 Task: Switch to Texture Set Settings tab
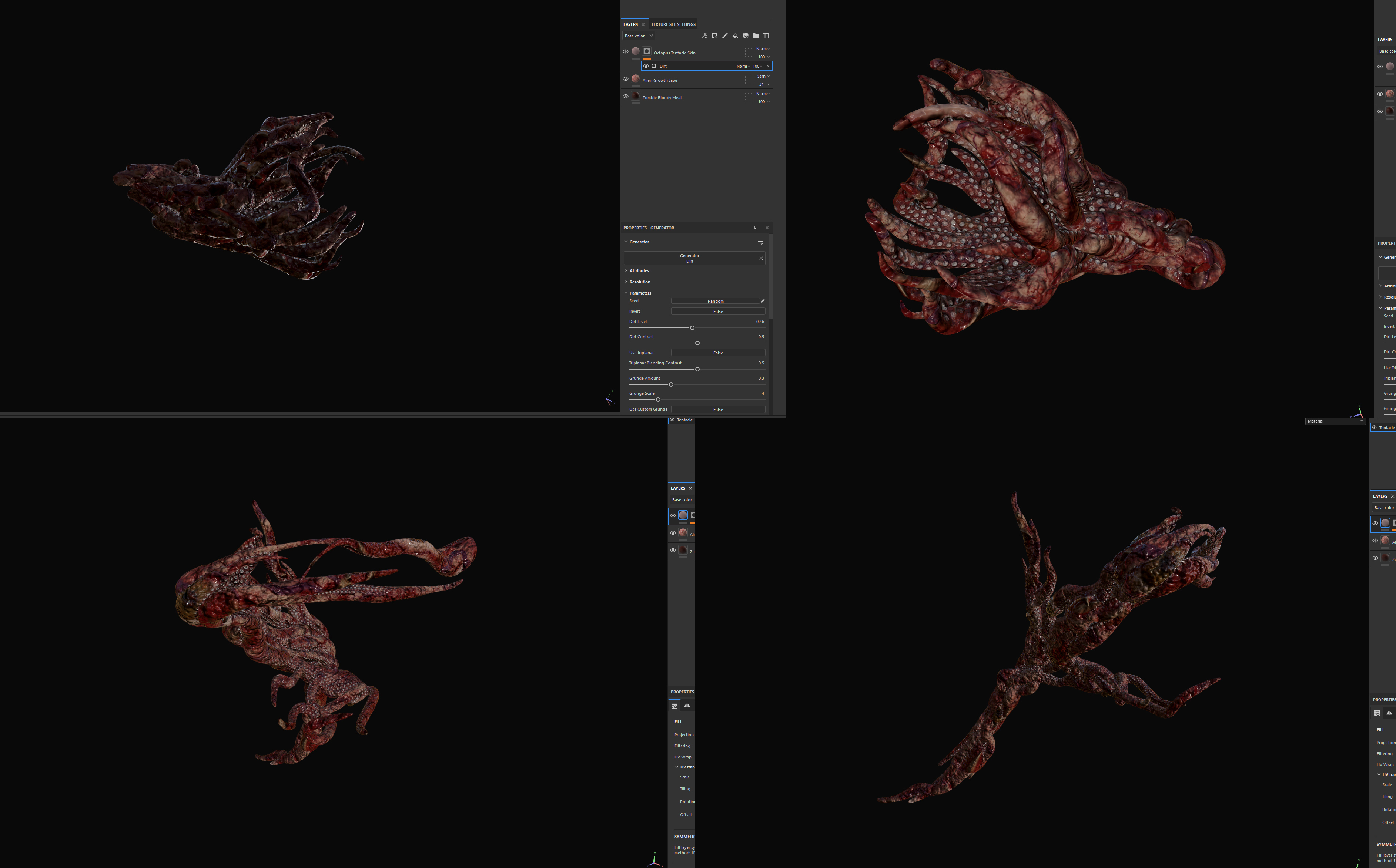tap(673, 24)
